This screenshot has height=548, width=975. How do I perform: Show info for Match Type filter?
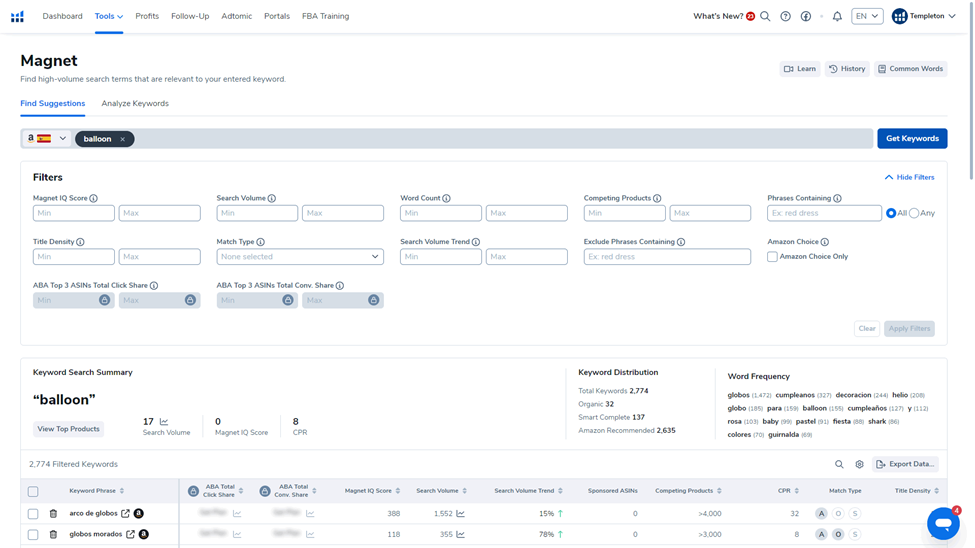pos(261,242)
